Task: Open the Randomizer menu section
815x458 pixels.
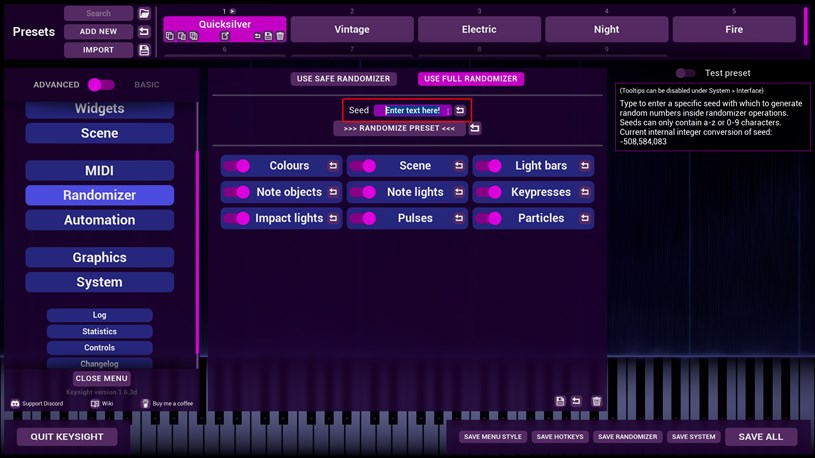Action: pyautogui.click(x=99, y=195)
